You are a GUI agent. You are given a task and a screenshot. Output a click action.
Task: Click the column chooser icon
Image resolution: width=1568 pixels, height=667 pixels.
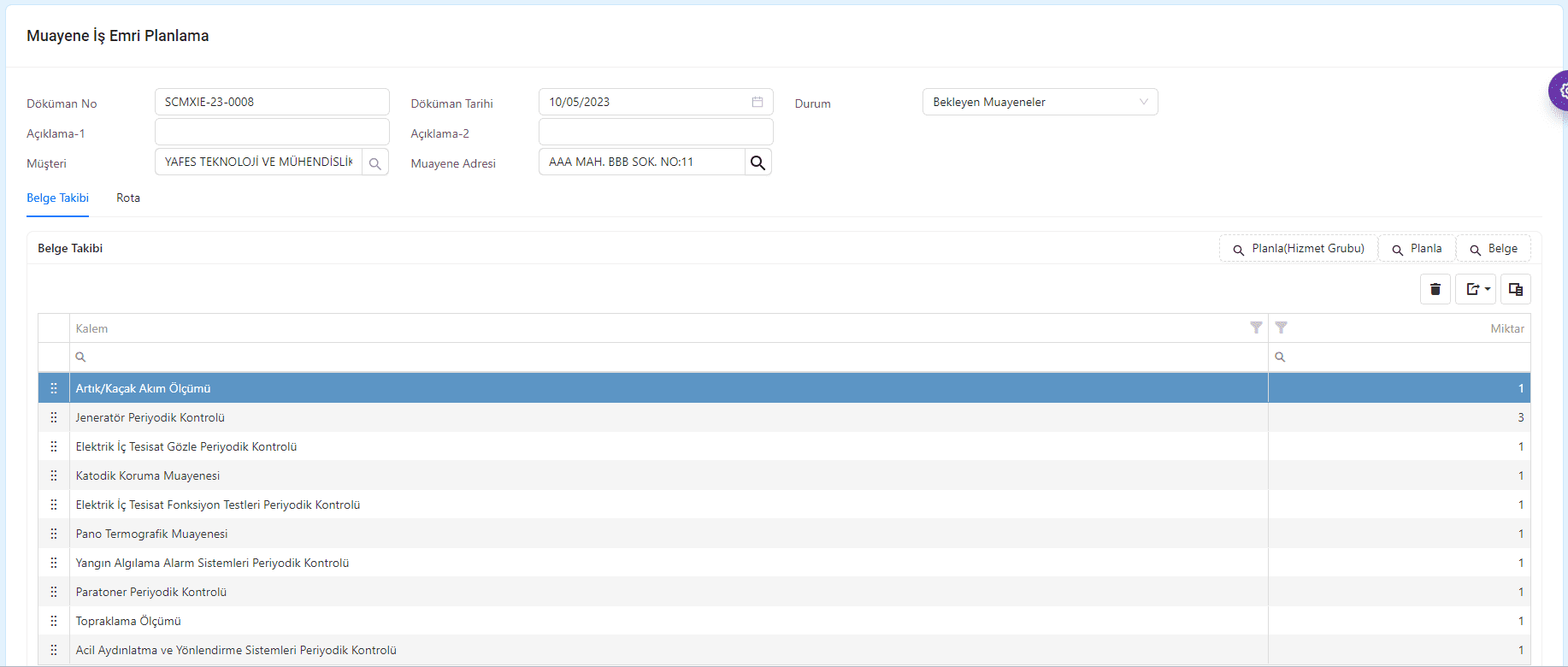(x=1516, y=289)
